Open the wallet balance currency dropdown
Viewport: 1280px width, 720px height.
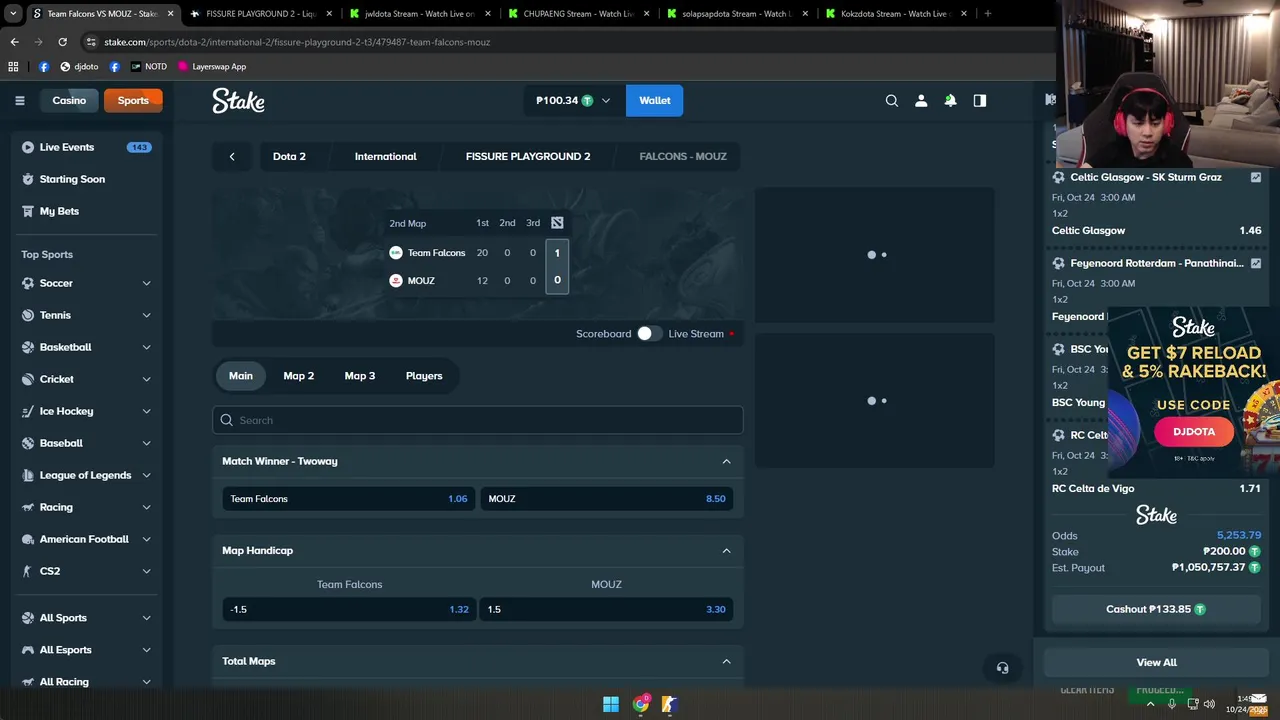click(574, 100)
